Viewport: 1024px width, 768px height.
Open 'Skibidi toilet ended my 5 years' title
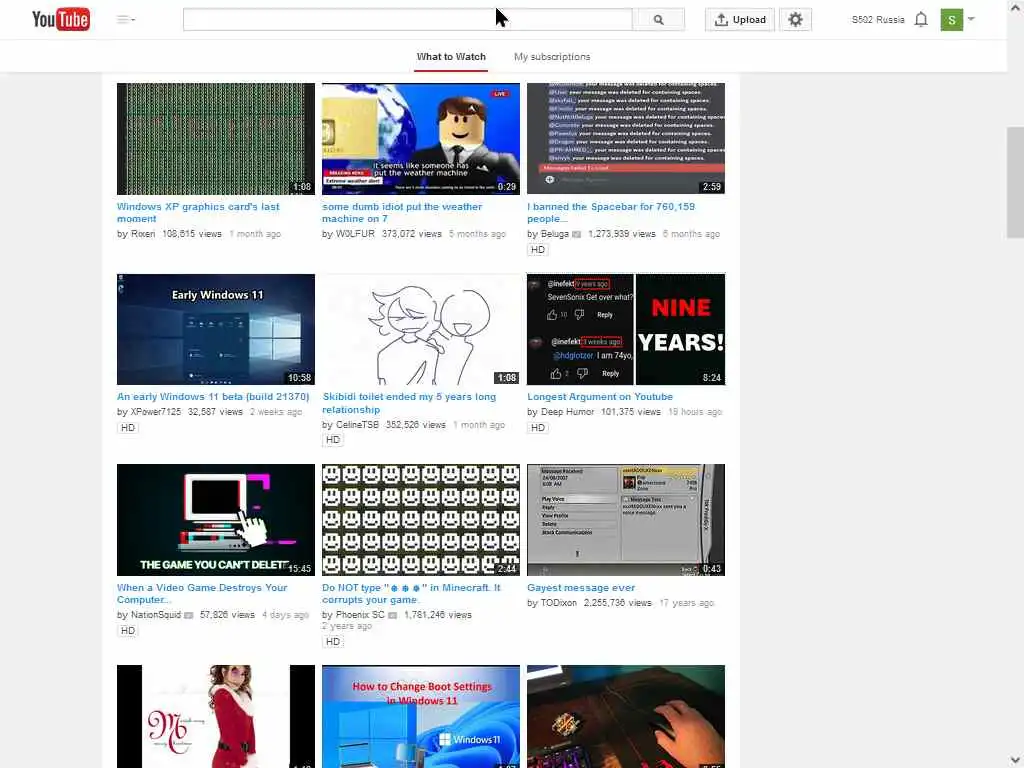409,403
